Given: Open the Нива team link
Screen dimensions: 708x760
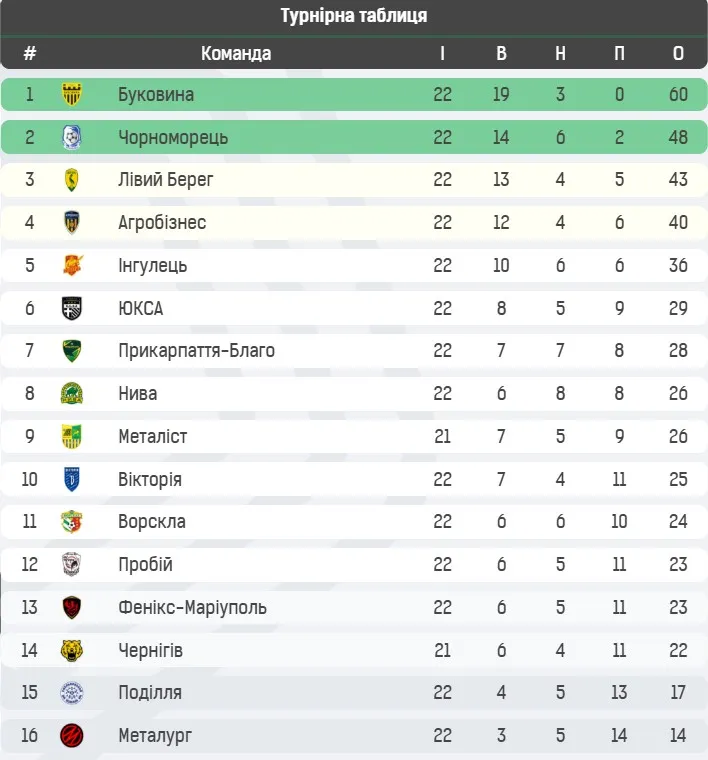Looking at the screenshot, I should coord(137,394).
